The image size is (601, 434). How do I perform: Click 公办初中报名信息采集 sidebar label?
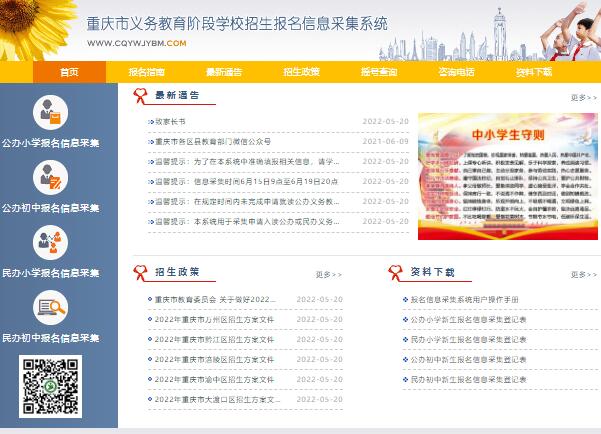click(x=51, y=208)
